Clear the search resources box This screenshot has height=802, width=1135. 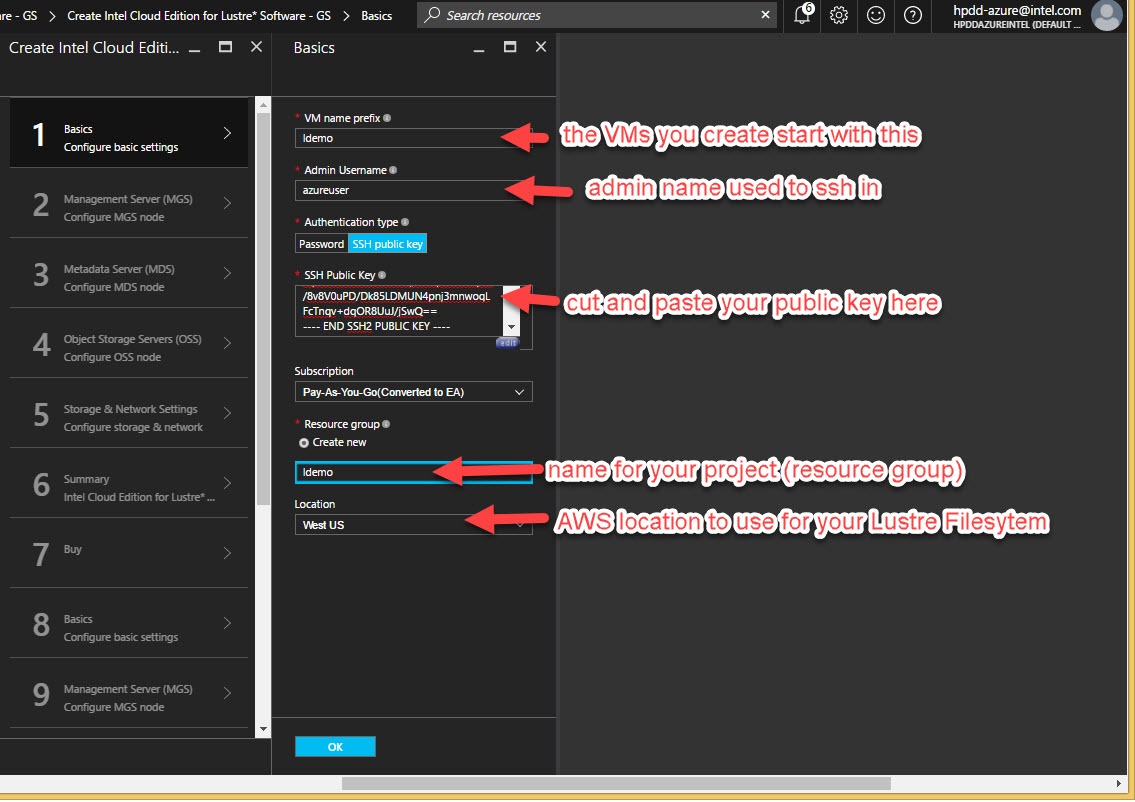click(765, 14)
